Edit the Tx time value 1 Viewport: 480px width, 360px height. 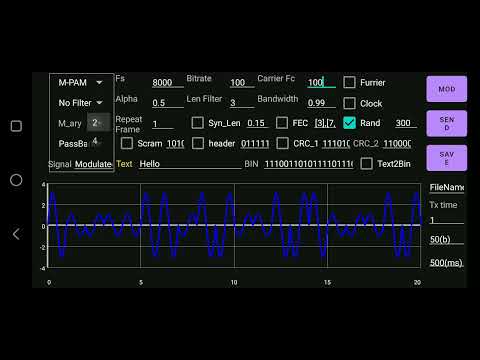pos(447,220)
